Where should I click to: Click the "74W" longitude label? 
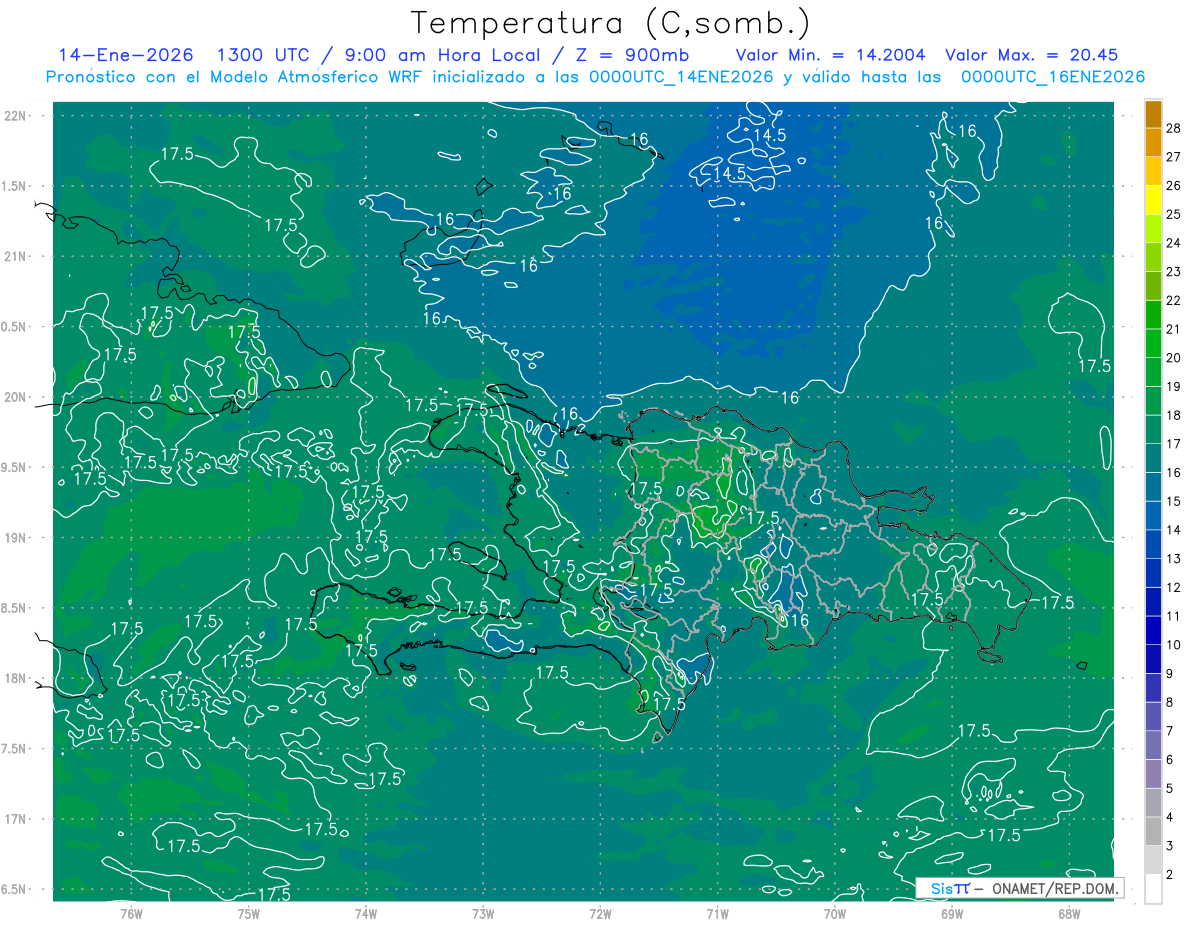coord(366,913)
